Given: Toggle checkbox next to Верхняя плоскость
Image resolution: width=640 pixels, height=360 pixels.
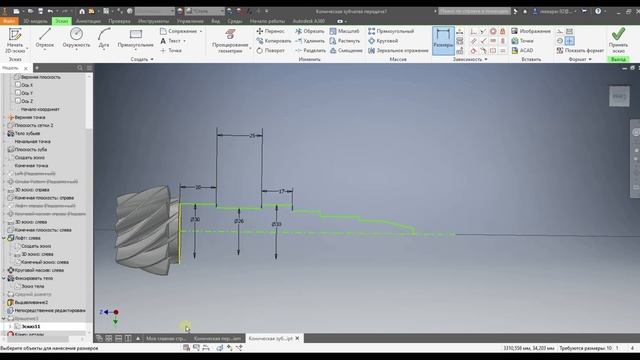Looking at the screenshot, I should [17, 77].
